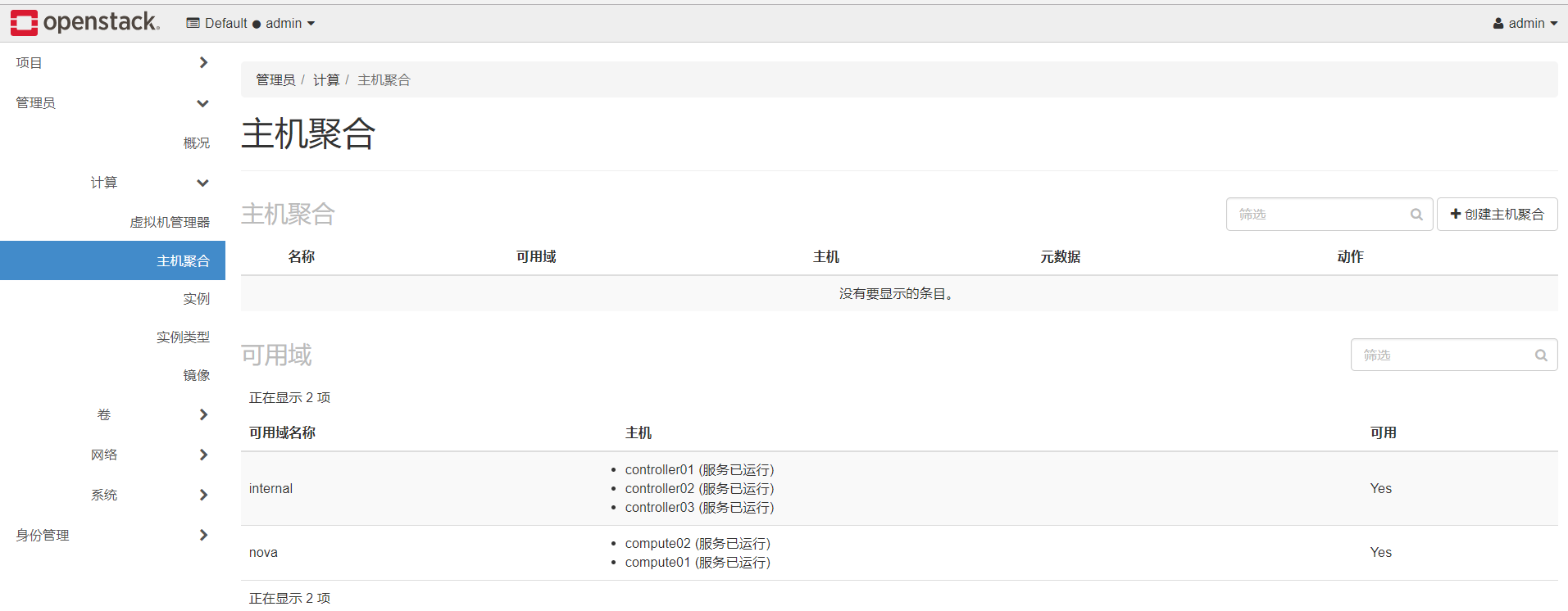Open 虚拟机管理器 in the sidebar
This screenshot has width=1568, height=611.
[170, 222]
